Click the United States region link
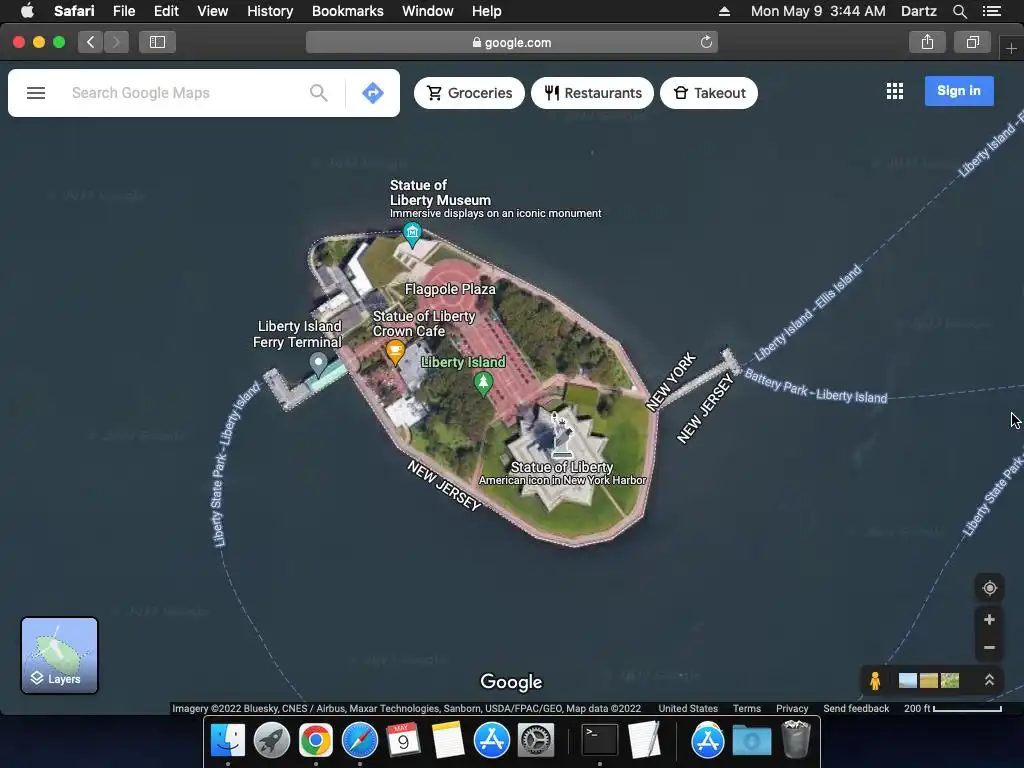Screen dimensions: 1024x768 point(688,709)
